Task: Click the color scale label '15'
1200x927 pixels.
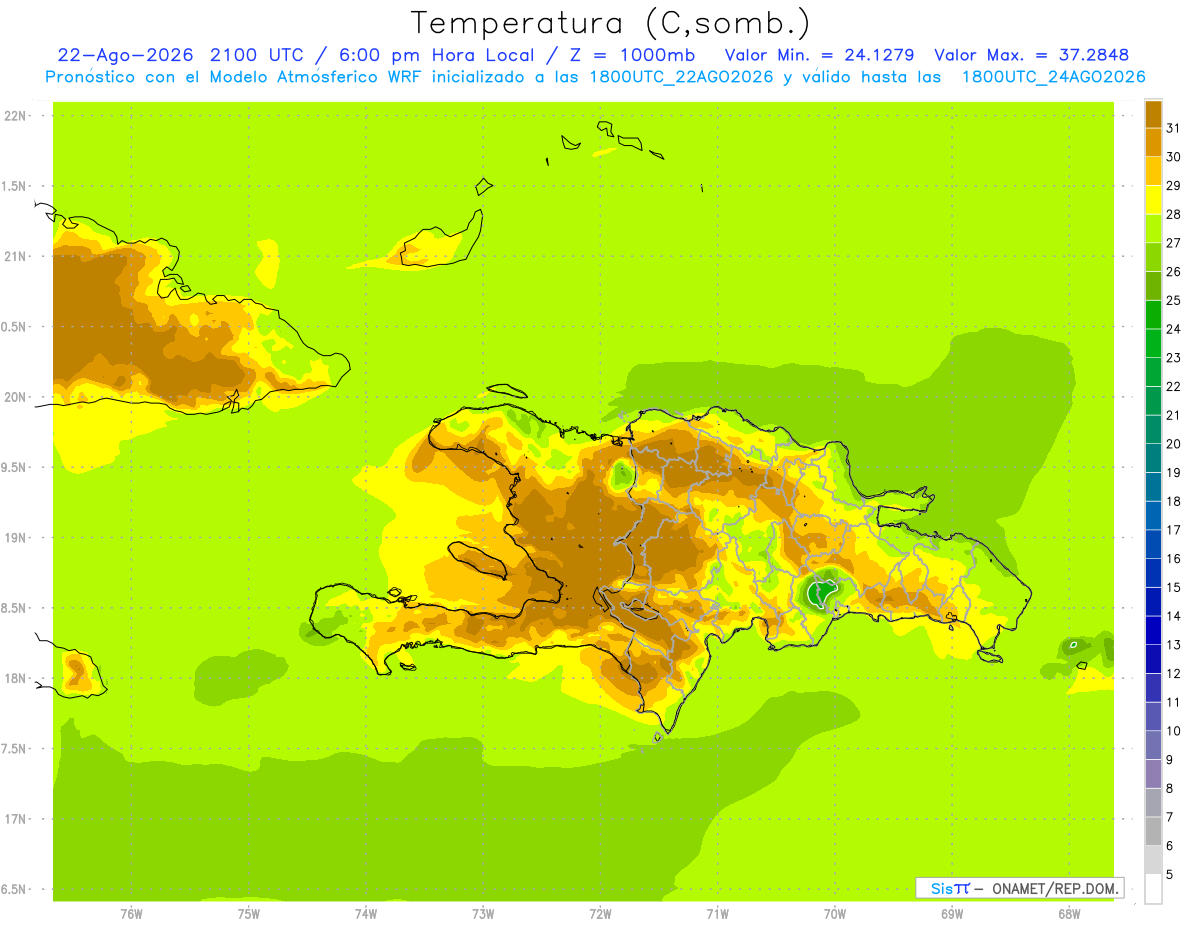Action: tap(1173, 587)
